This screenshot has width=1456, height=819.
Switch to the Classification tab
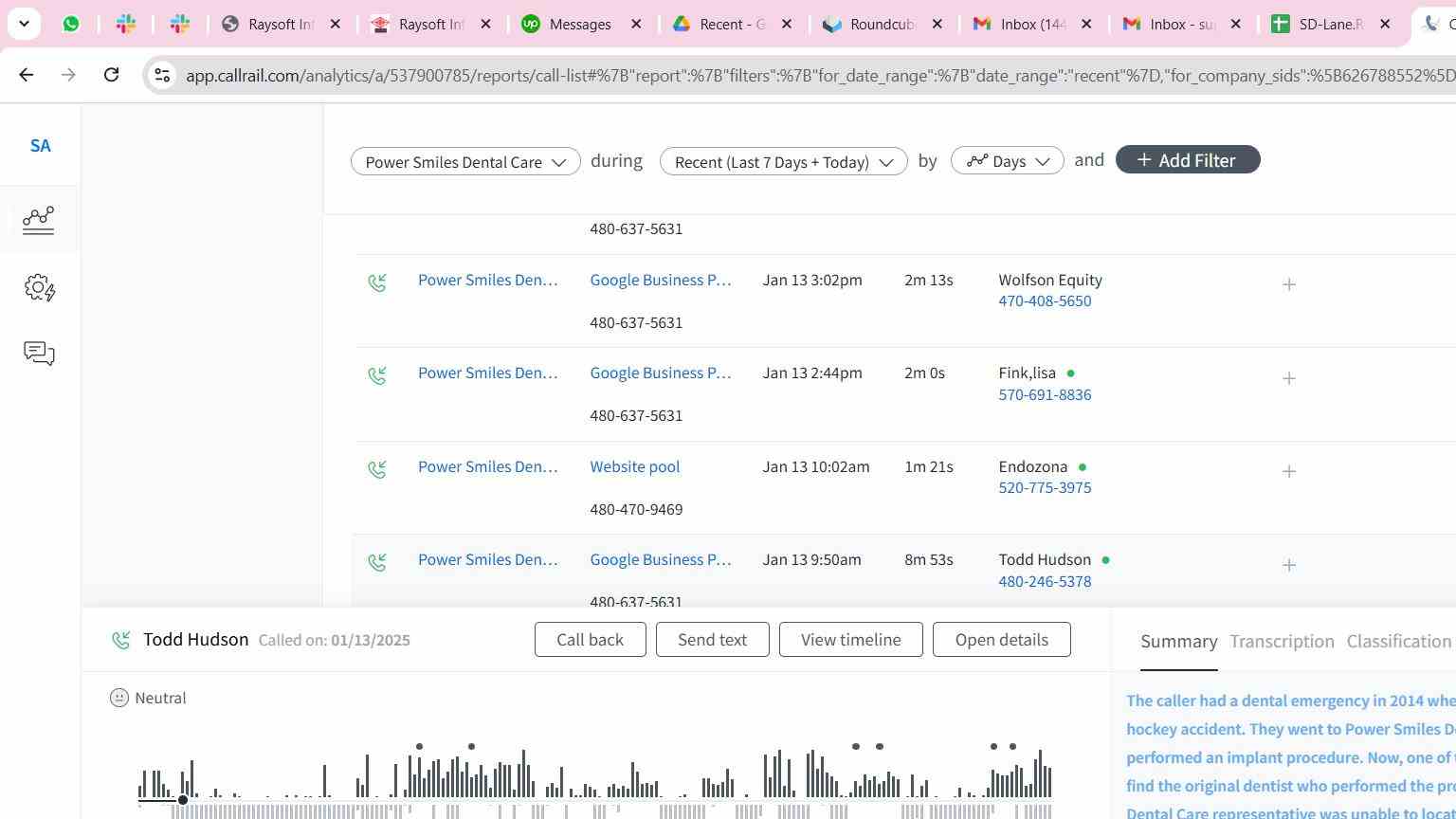(1398, 642)
